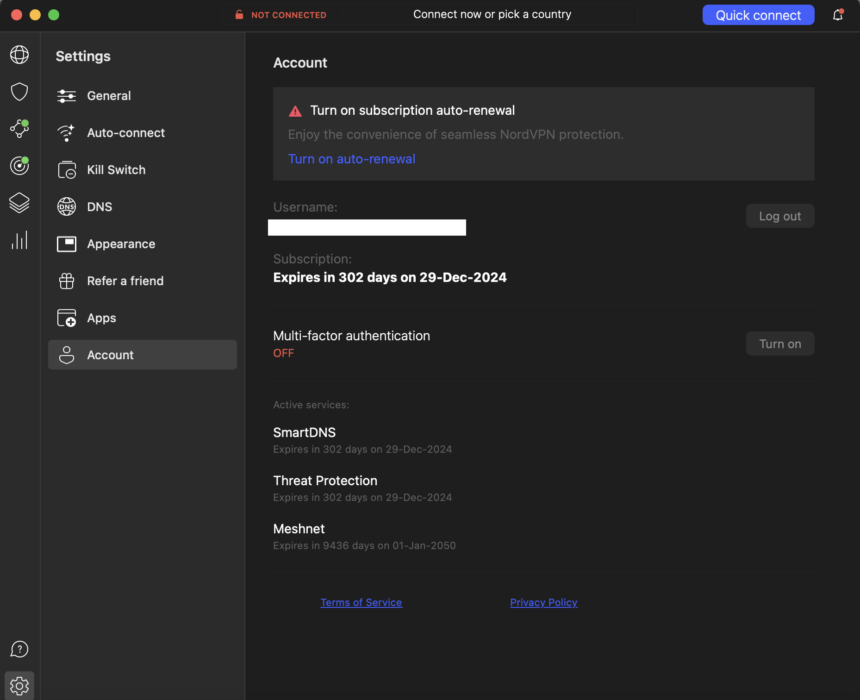The image size is (860, 700).
Task: Log out of the account
Action: 779,215
